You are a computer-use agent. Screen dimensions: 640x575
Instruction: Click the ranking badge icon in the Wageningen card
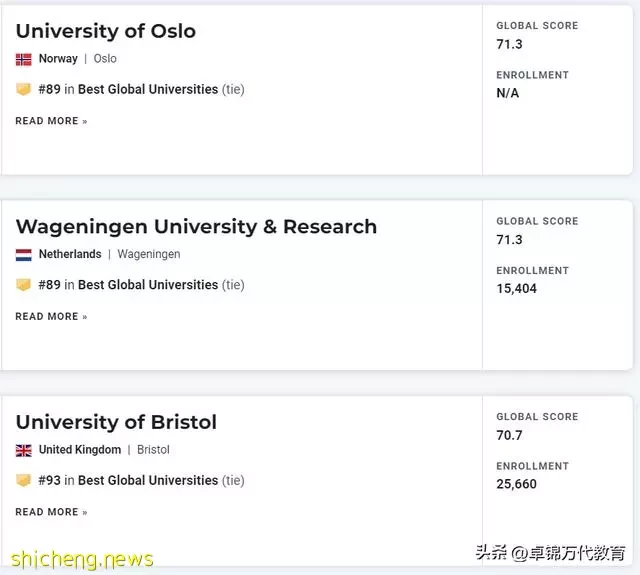(23, 285)
